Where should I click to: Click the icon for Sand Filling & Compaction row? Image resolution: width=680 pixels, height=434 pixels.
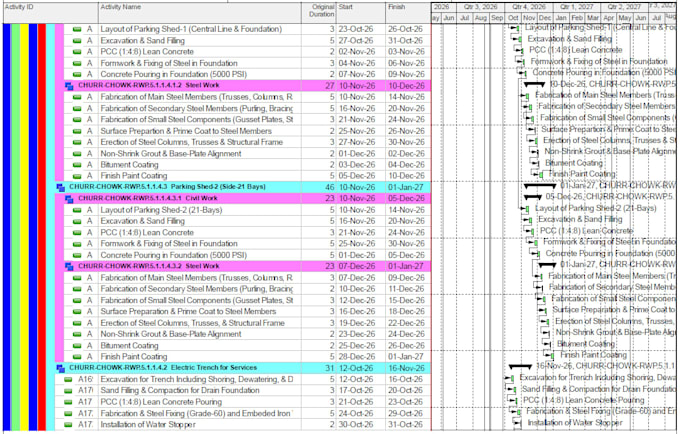[x=68, y=391]
